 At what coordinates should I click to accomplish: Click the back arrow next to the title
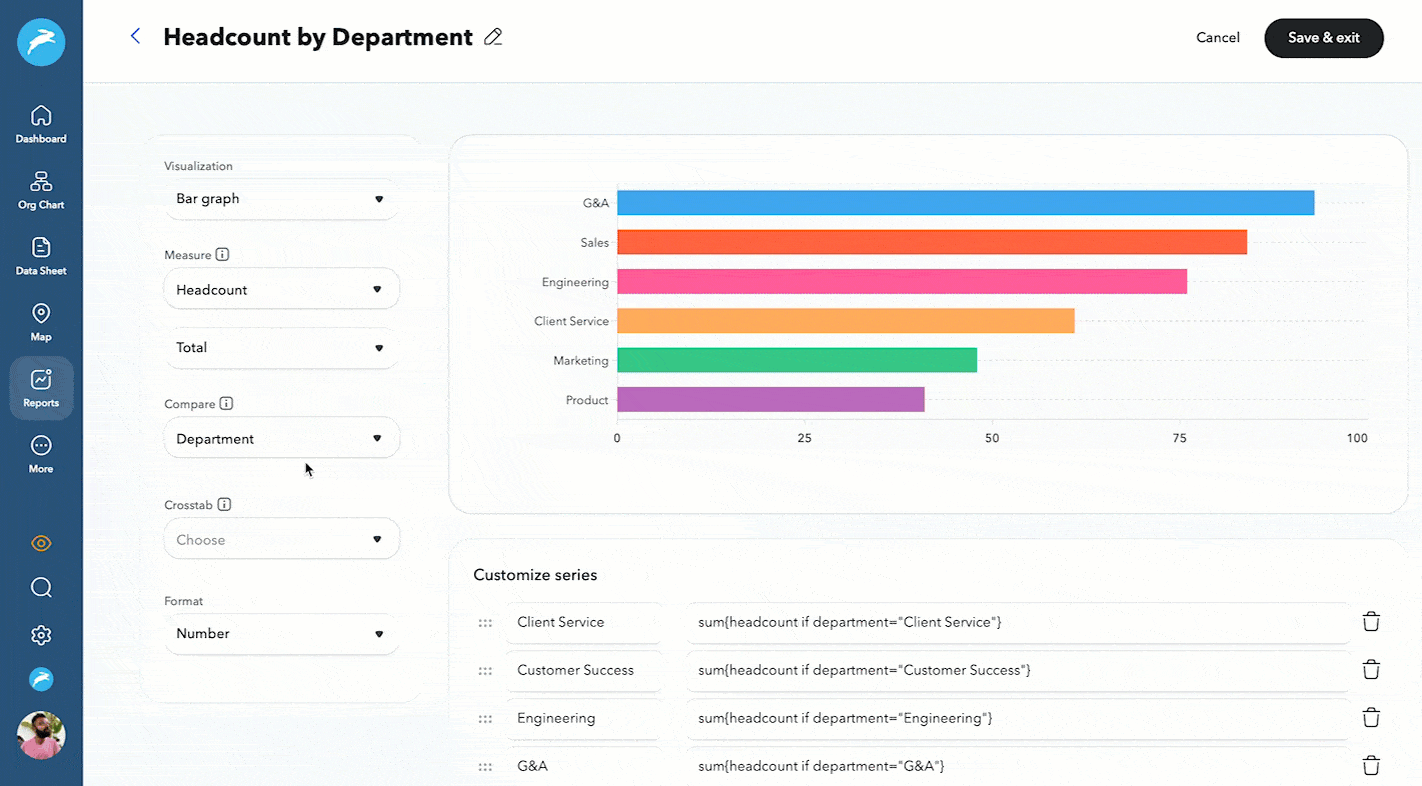[x=134, y=36]
